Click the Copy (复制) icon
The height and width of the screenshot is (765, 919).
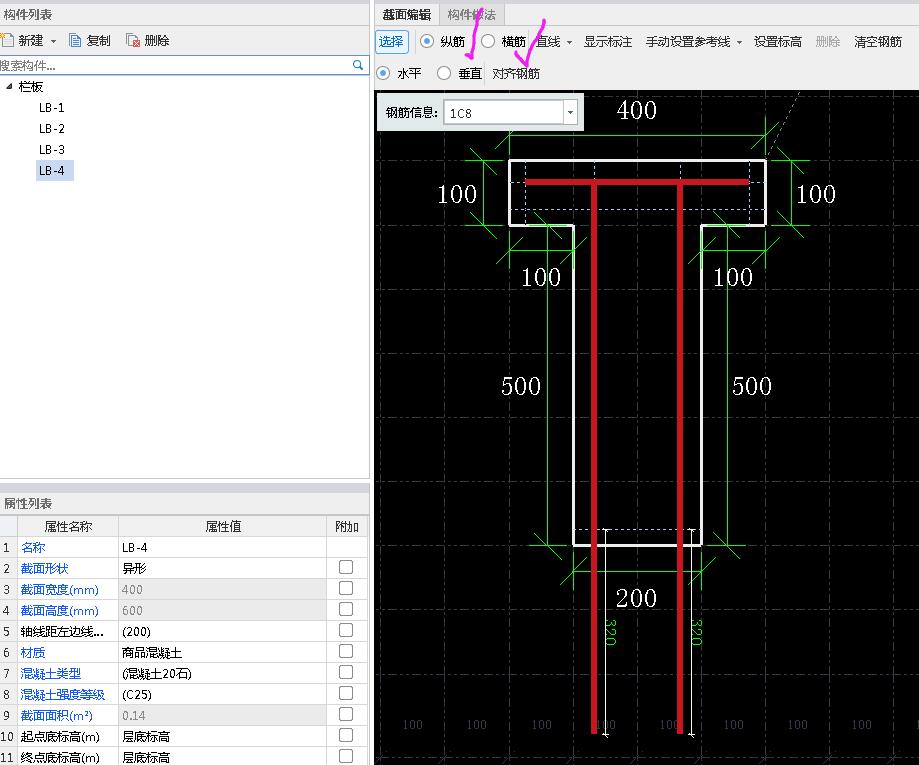click(76, 41)
